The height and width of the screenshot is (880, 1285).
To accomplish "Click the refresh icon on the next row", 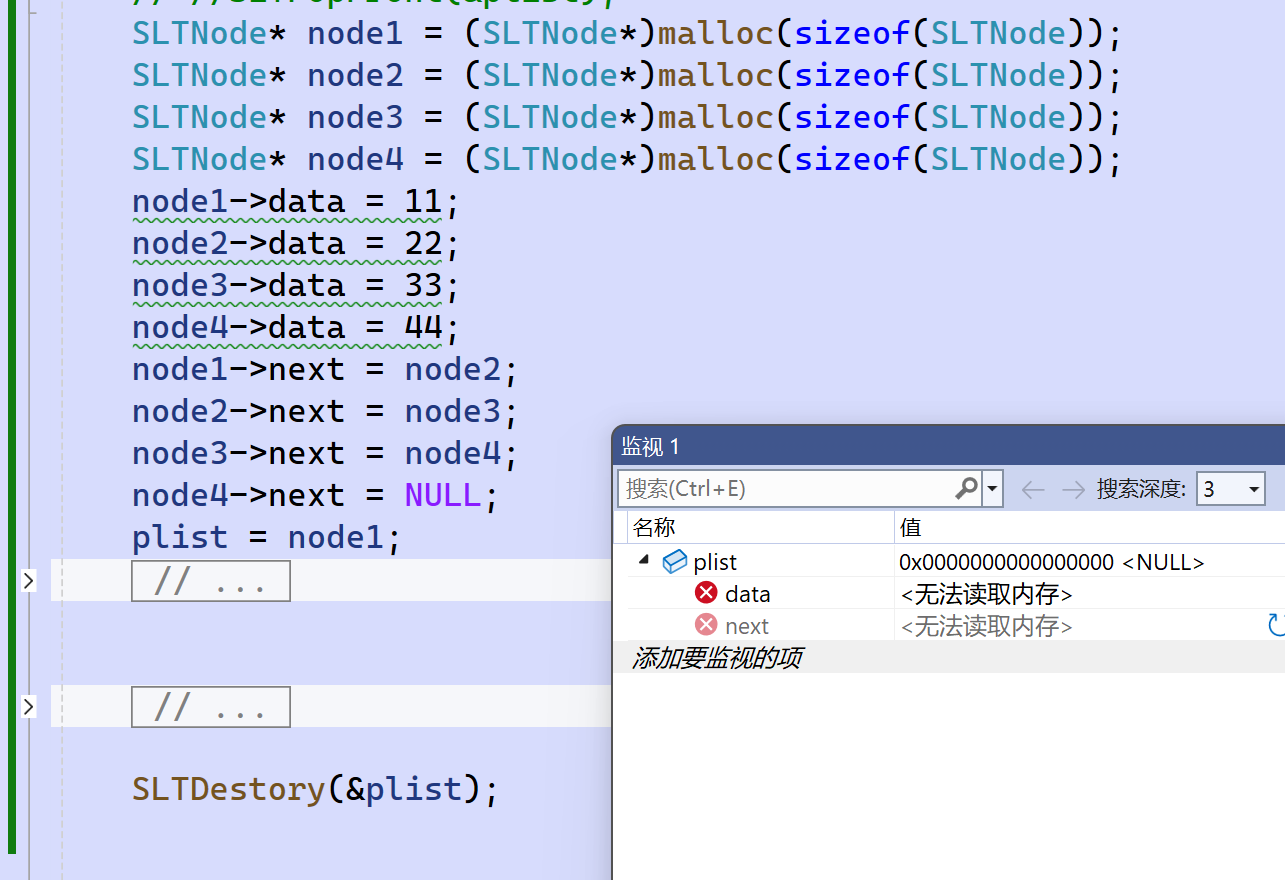I will (1276, 626).
